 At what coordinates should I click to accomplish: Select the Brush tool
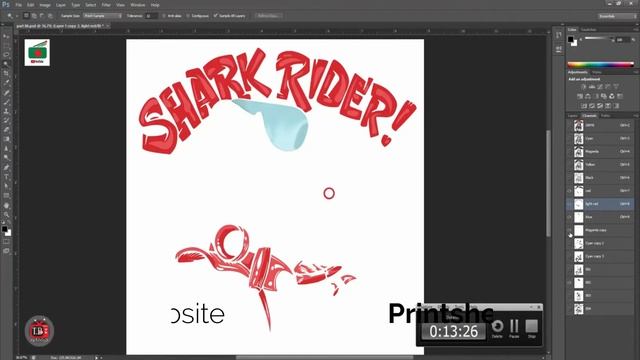click(x=6, y=102)
